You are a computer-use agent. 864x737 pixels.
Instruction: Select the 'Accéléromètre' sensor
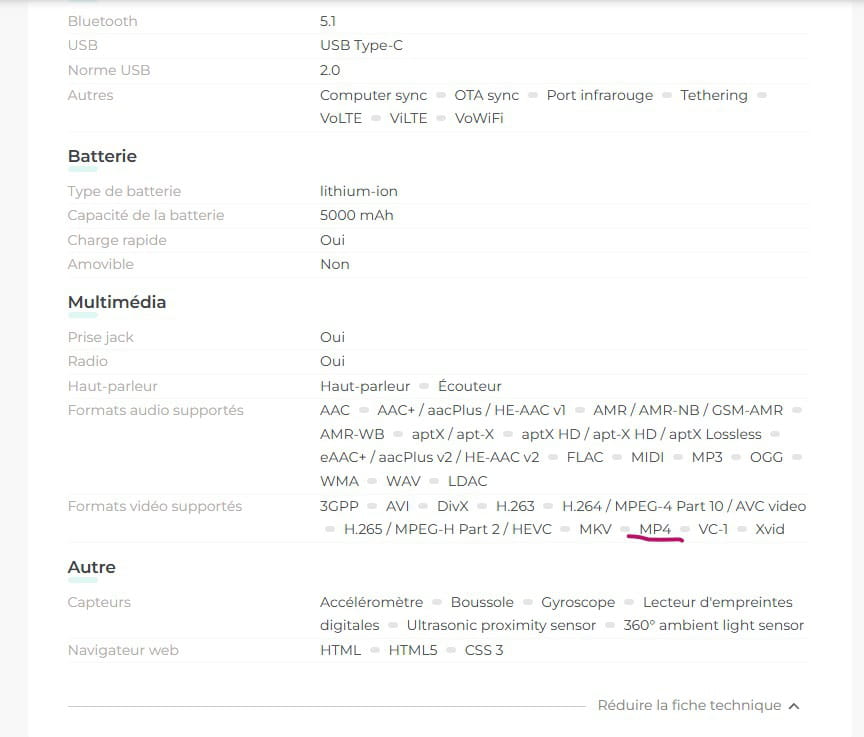371,602
